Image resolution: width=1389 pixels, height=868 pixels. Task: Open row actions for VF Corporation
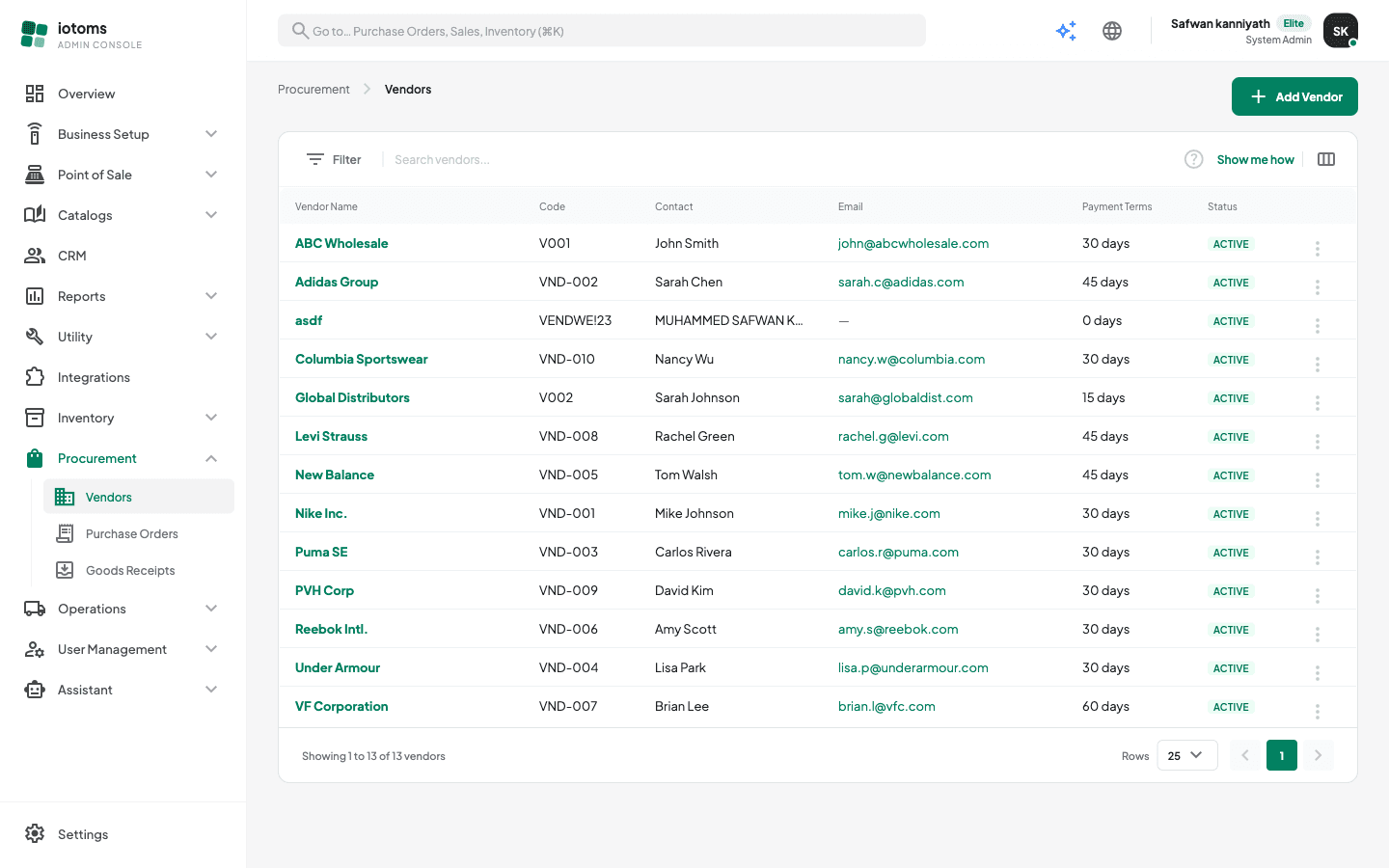[x=1318, y=711]
